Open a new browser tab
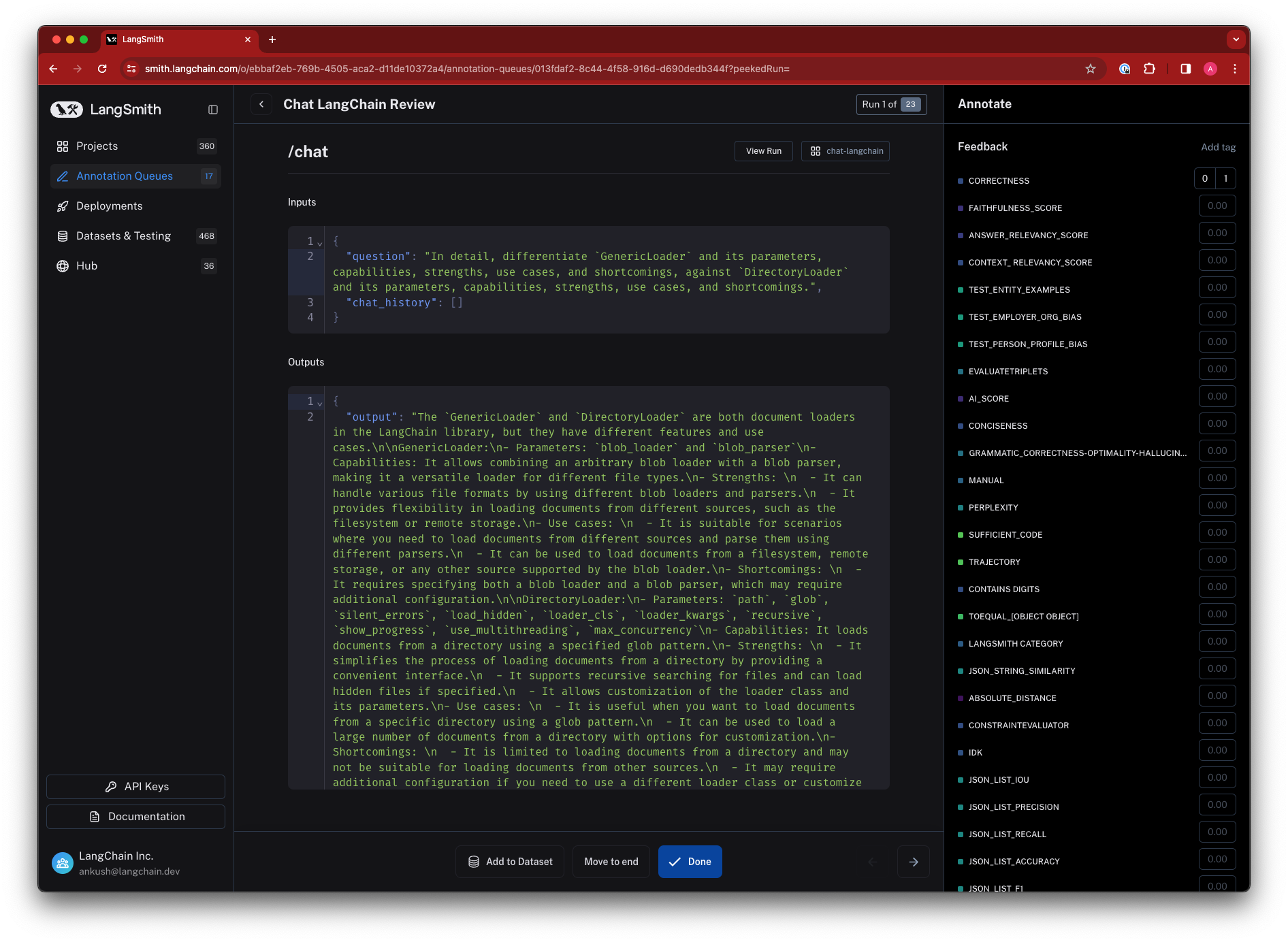Image resolution: width=1288 pixels, height=942 pixels. click(272, 39)
